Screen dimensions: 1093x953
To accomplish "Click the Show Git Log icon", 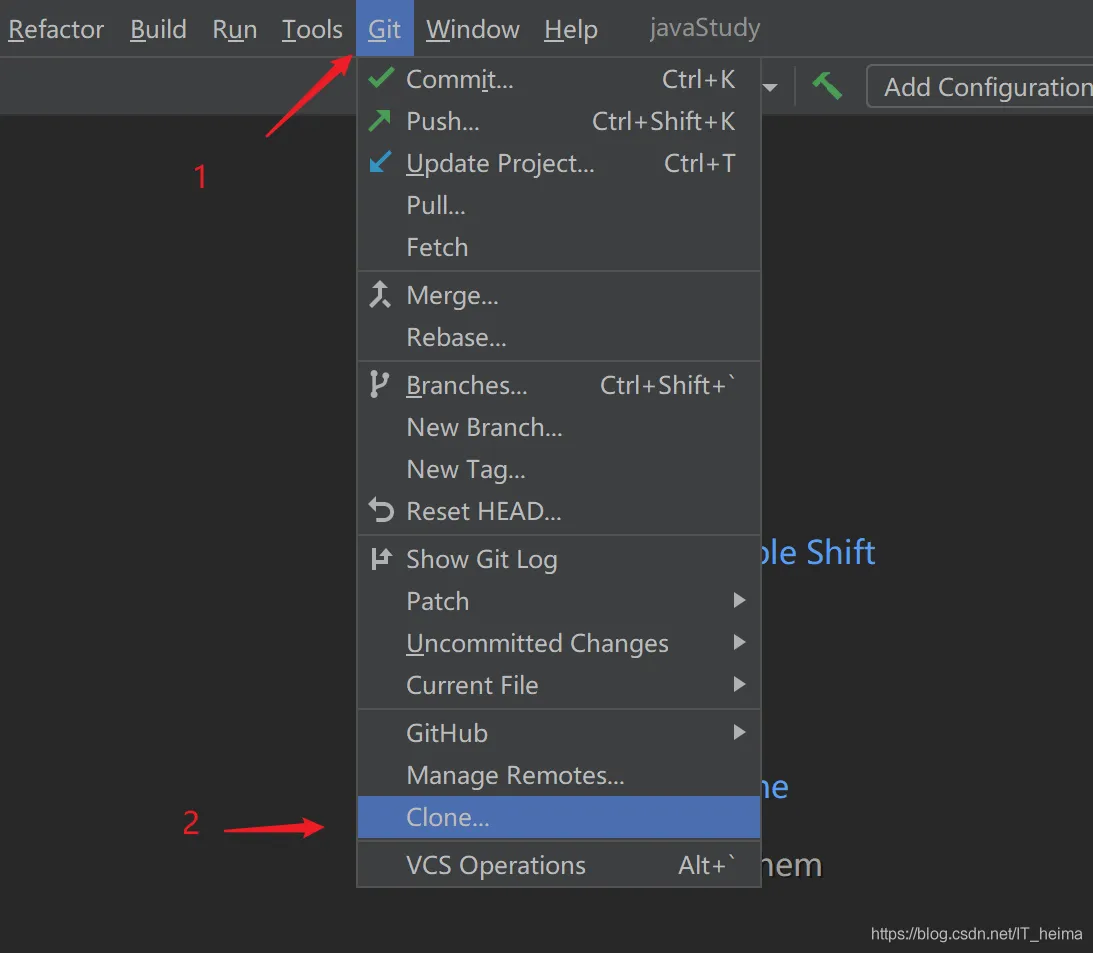I will coord(381,559).
